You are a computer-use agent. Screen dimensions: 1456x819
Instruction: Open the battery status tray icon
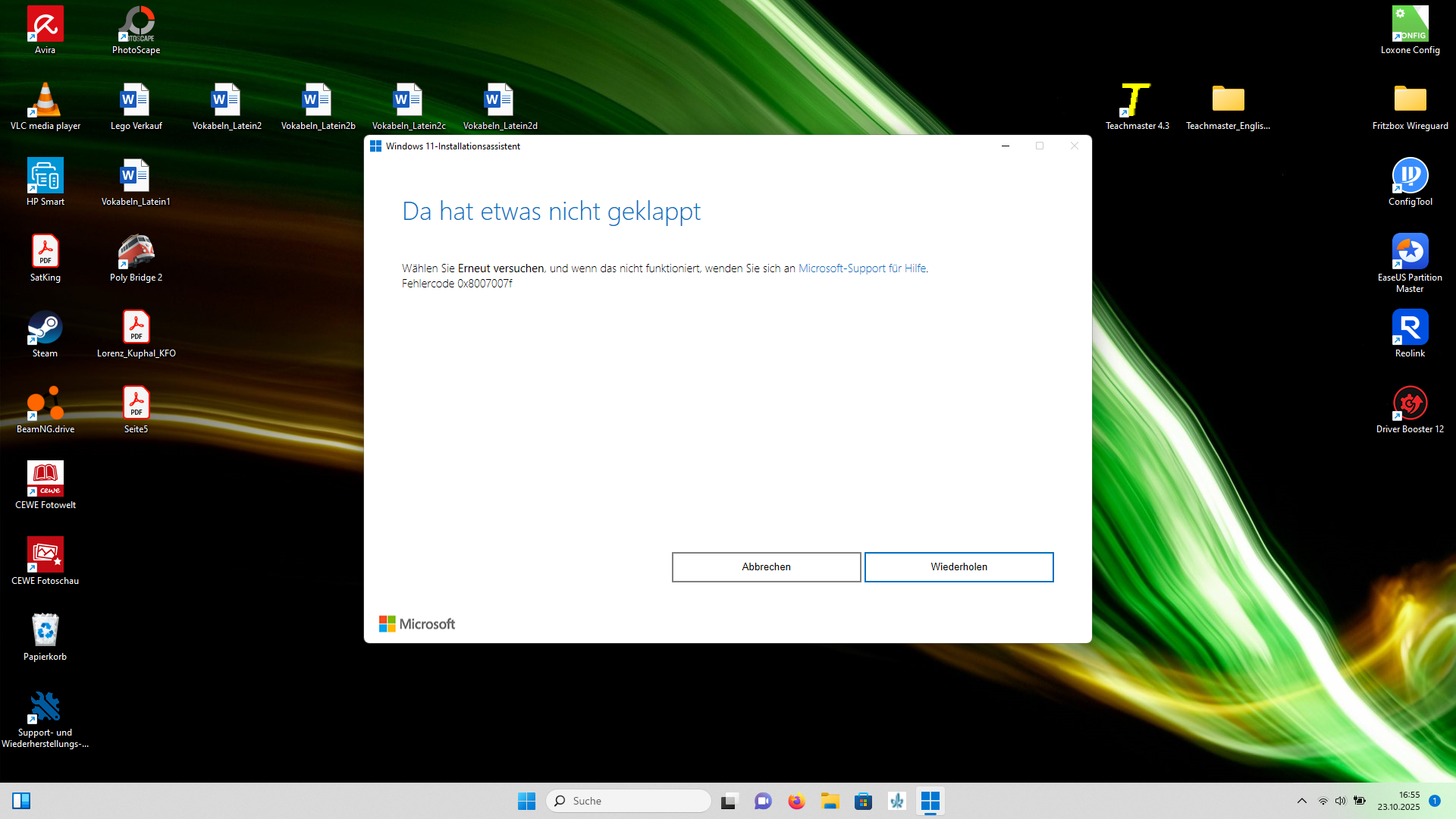click(x=1360, y=801)
